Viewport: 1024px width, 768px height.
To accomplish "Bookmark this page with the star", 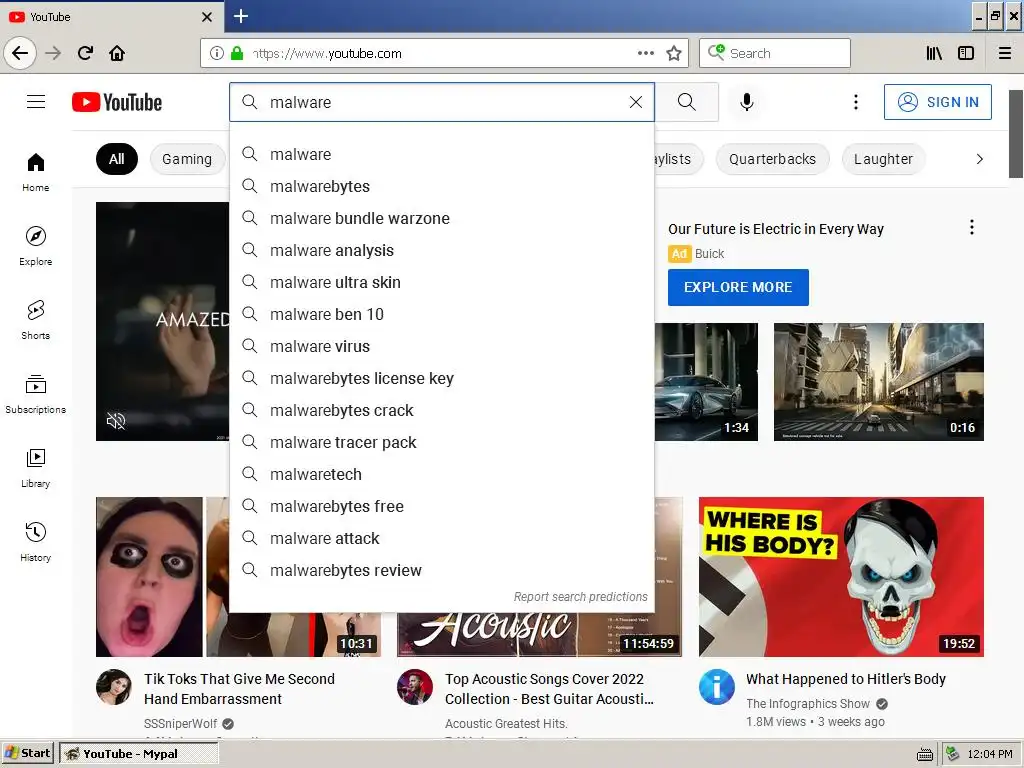I will [x=673, y=53].
